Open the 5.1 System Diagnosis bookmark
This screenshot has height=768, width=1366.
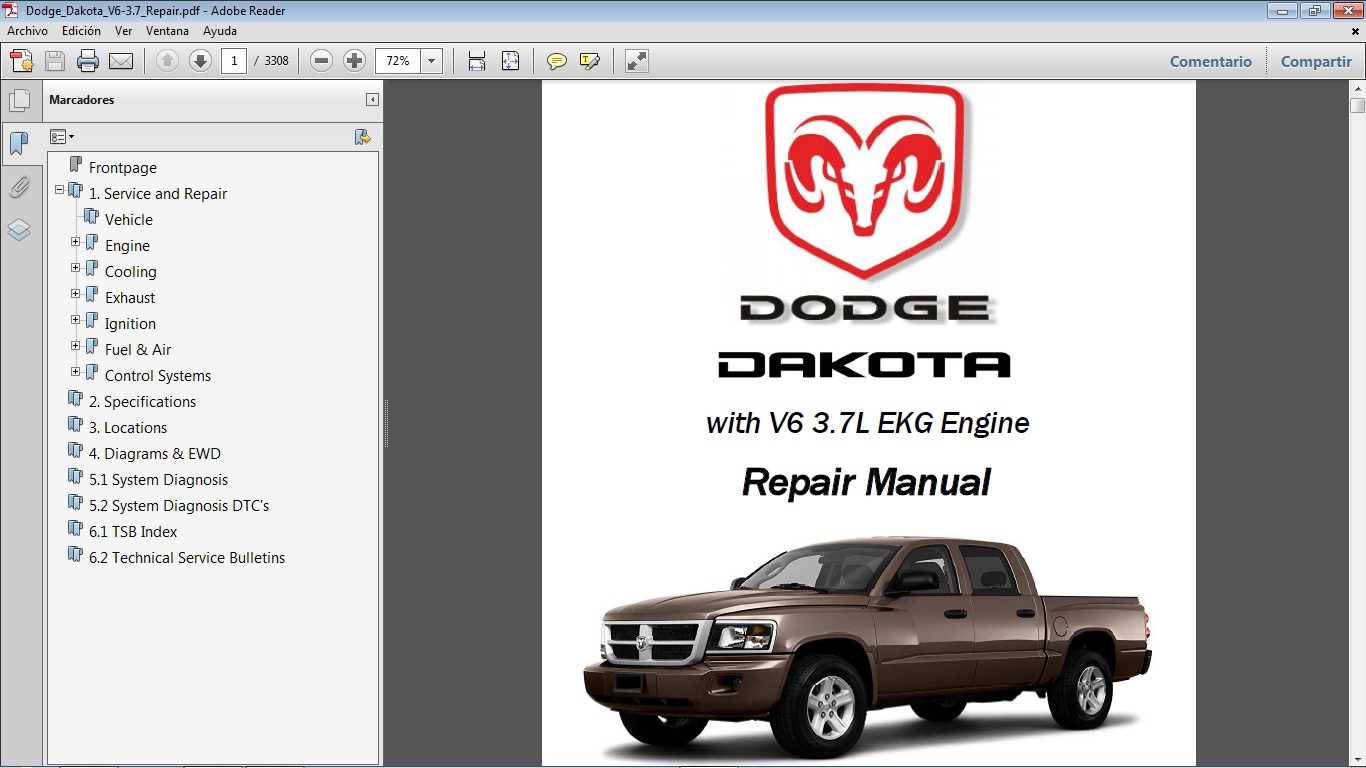click(x=158, y=480)
